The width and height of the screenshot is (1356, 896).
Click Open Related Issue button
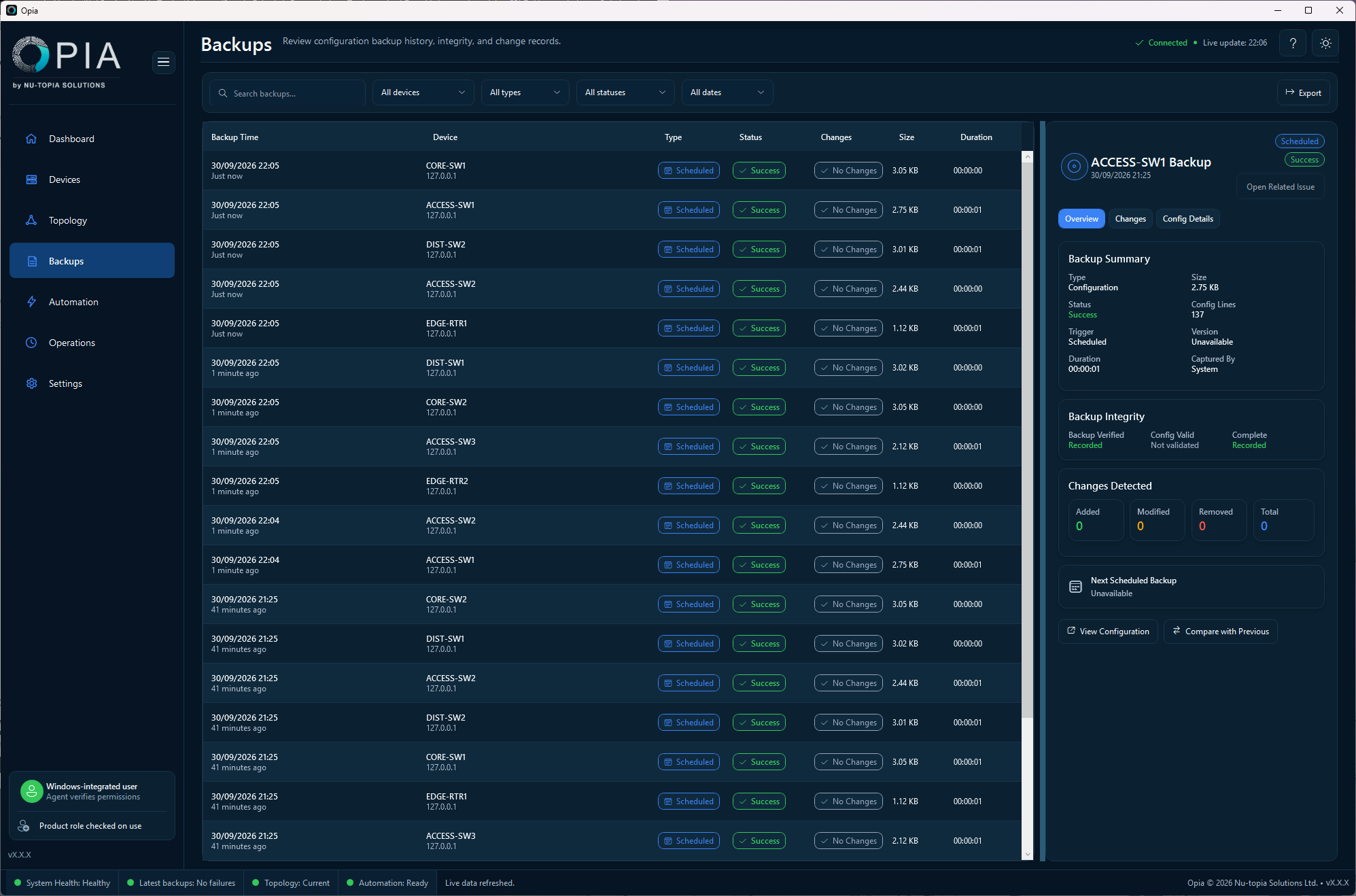pyautogui.click(x=1280, y=187)
